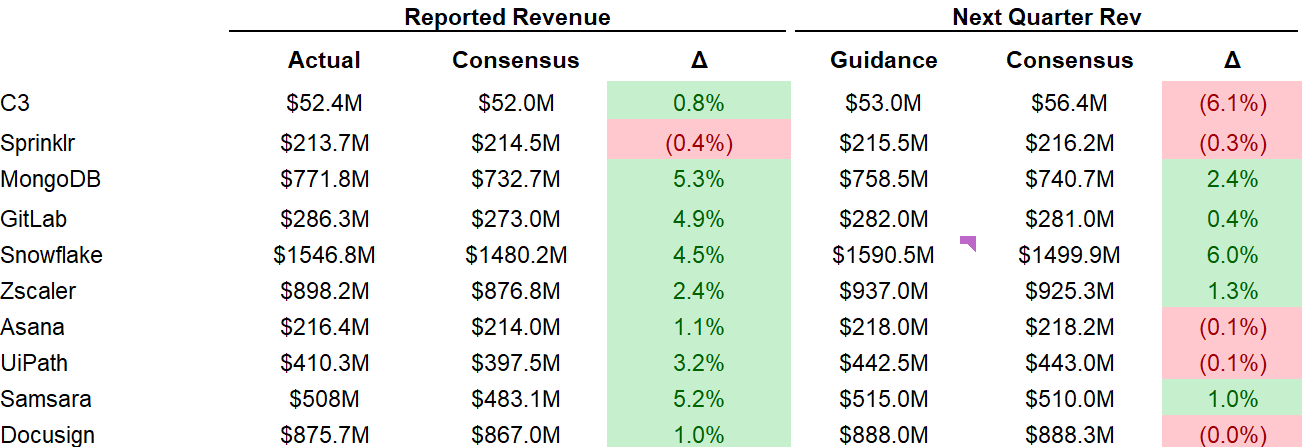Image resolution: width=1302 pixels, height=447 pixels.
Task: Click Docusign actual revenue $875.7M
Action: [x=324, y=435]
